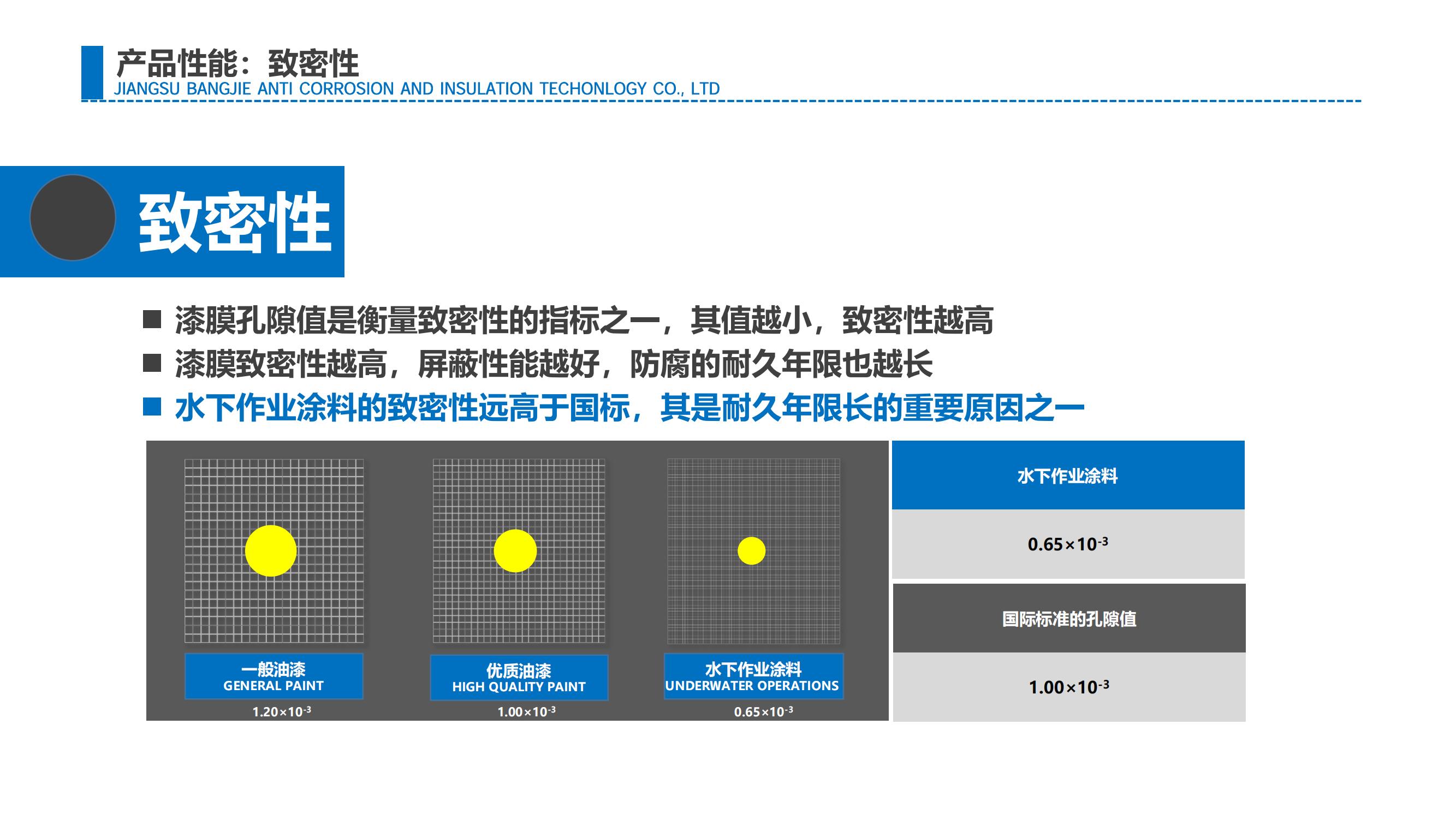Click the value 0.65×10-3 under underwater operations
Screen dimensions: 1456x819
point(763,711)
